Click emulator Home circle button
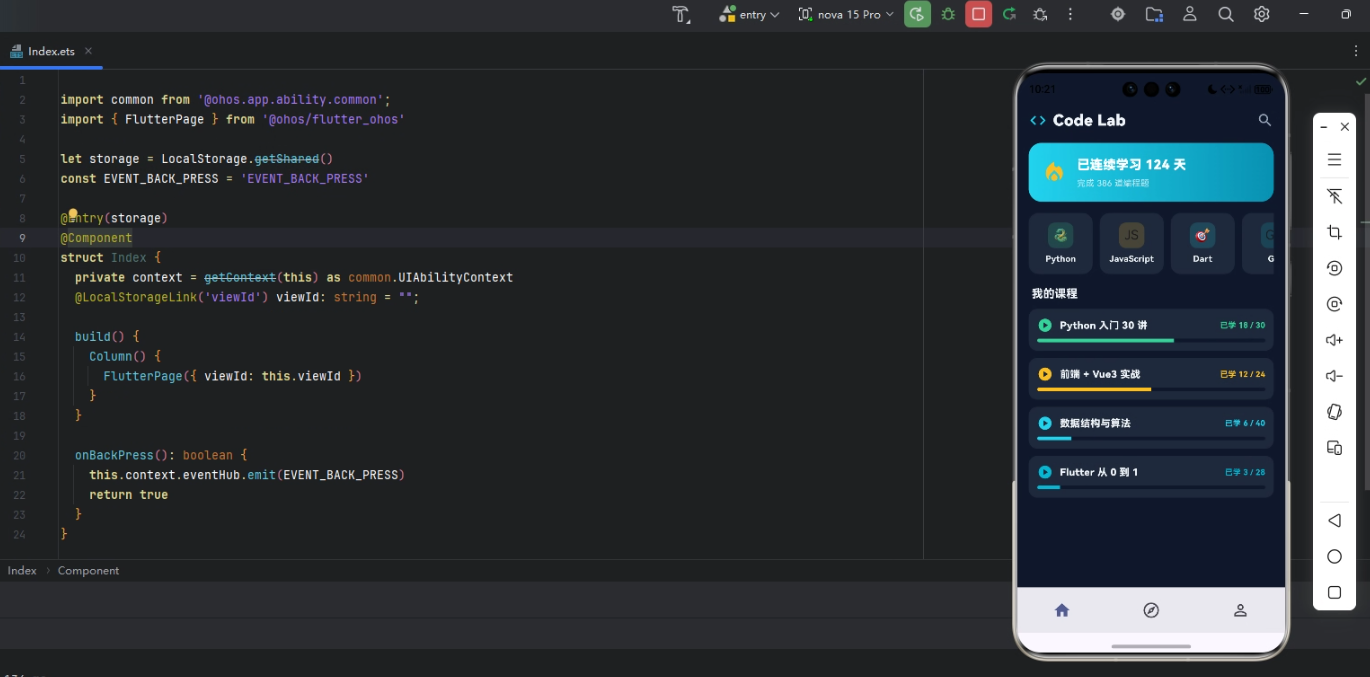 [x=1334, y=557]
